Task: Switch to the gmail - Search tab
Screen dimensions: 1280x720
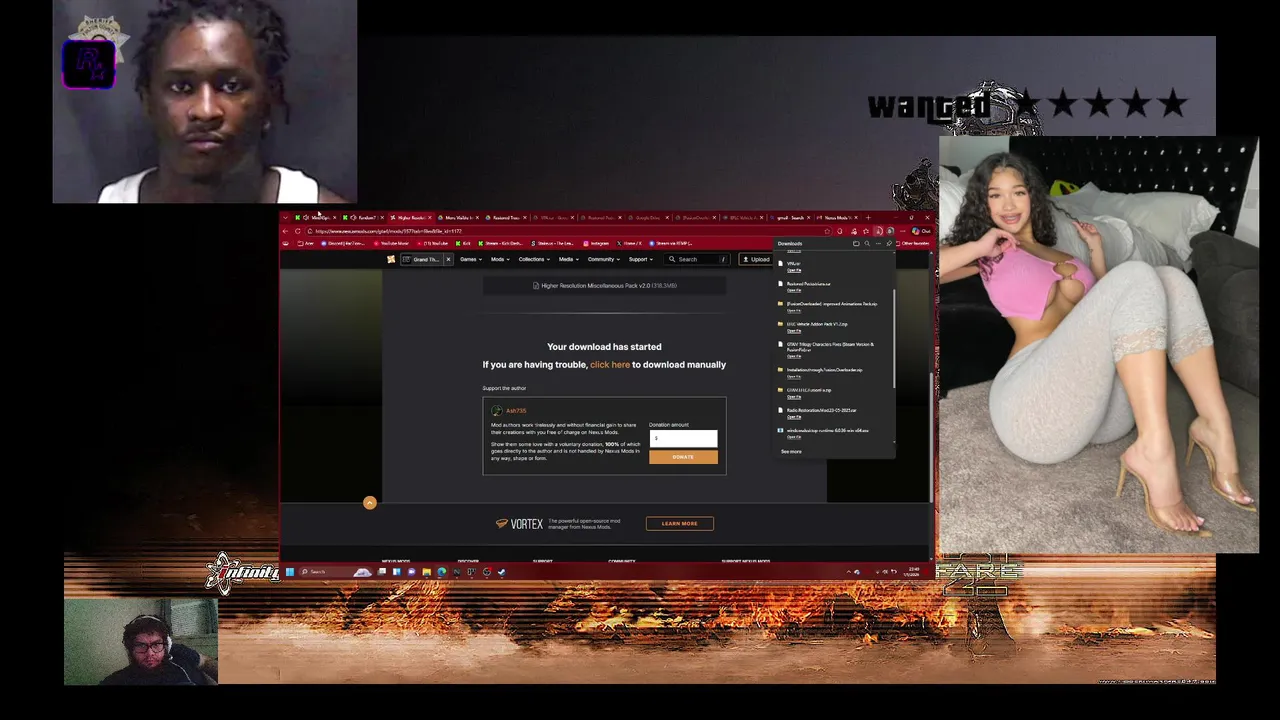Action: [x=790, y=218]
